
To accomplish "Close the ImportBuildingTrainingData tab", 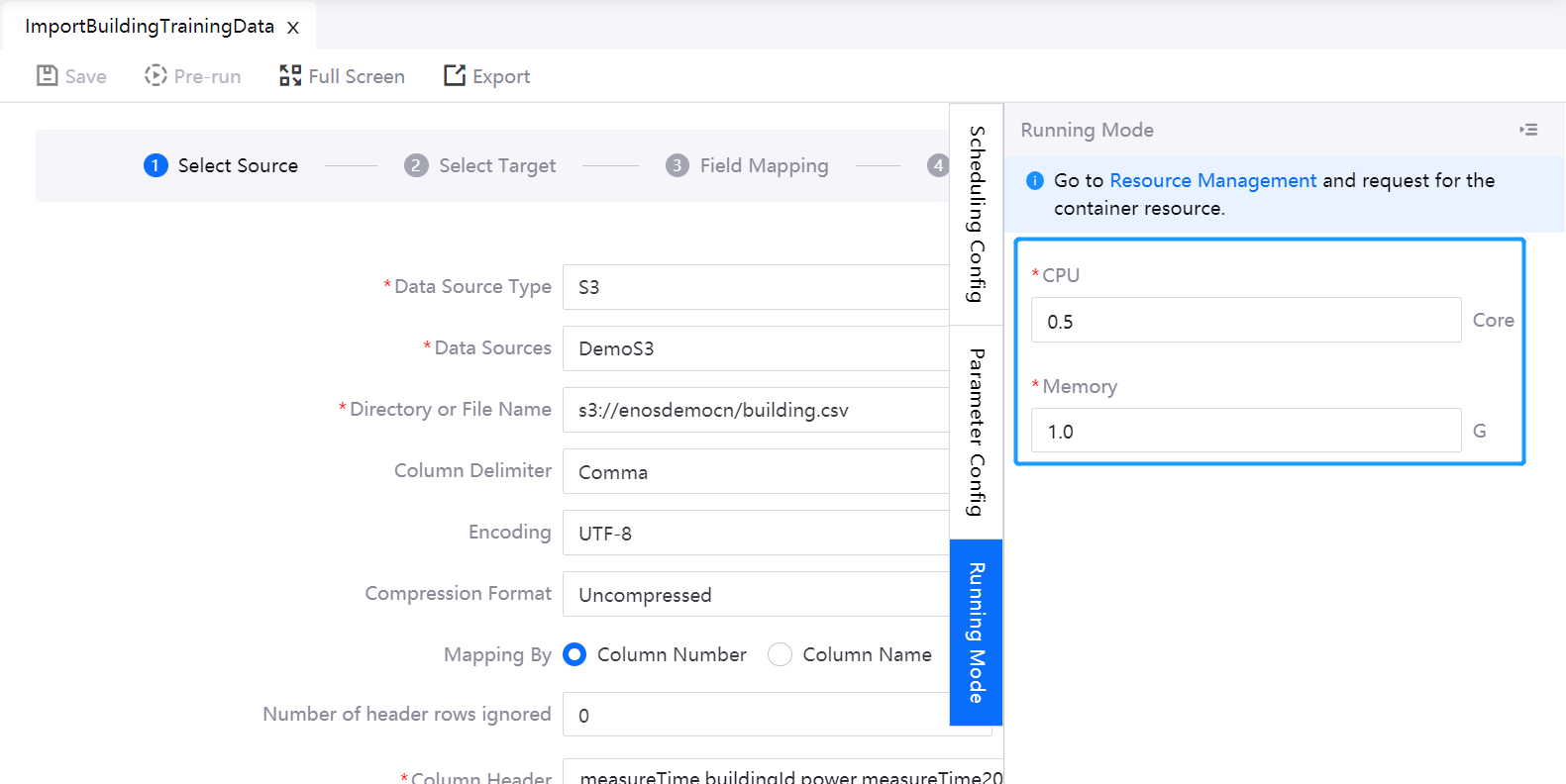I will [x=293, y=28].
